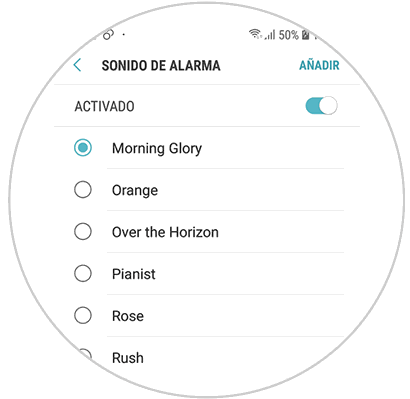This screenshot has height=399, width=410.
Task: Toggle the ACTIVADO alarm sound switch
Action: click(321, 106)
